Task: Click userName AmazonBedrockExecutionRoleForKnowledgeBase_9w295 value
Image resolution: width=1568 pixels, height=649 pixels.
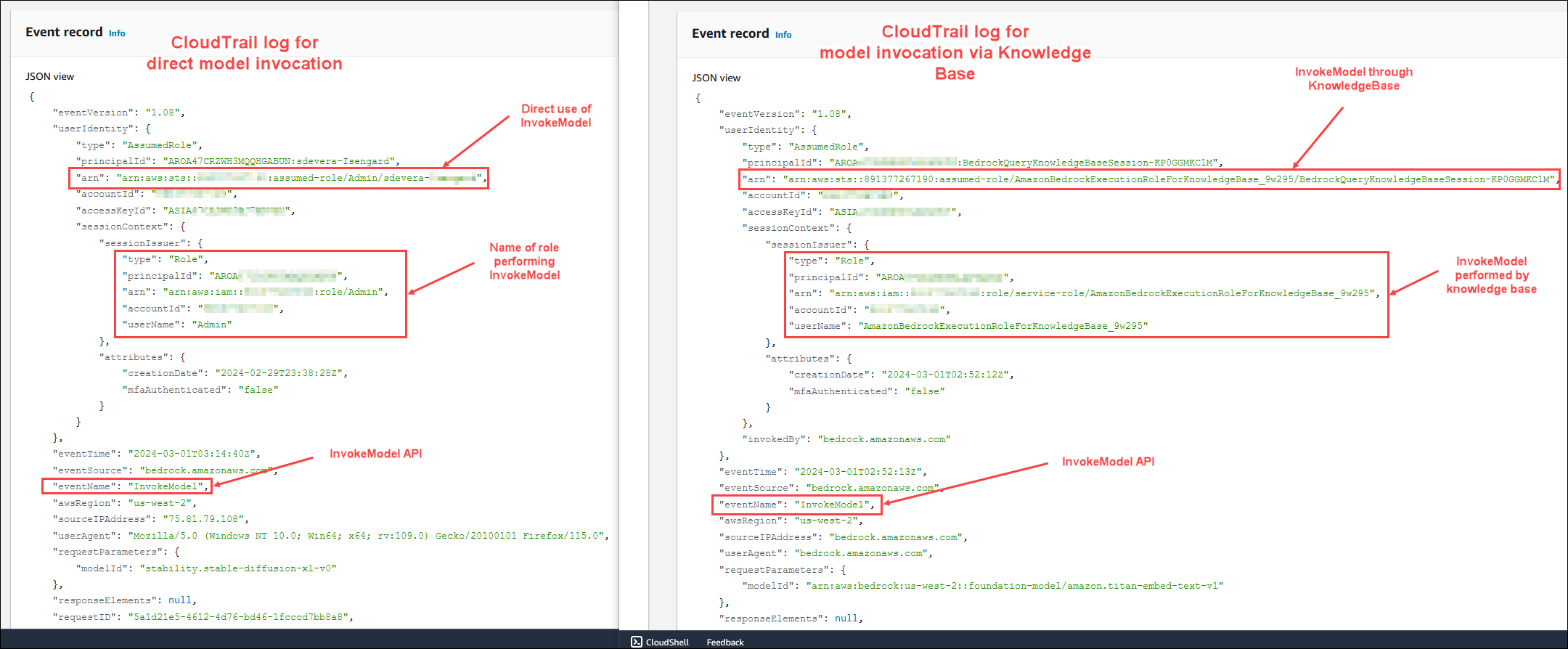Action: pos(1003,326)
